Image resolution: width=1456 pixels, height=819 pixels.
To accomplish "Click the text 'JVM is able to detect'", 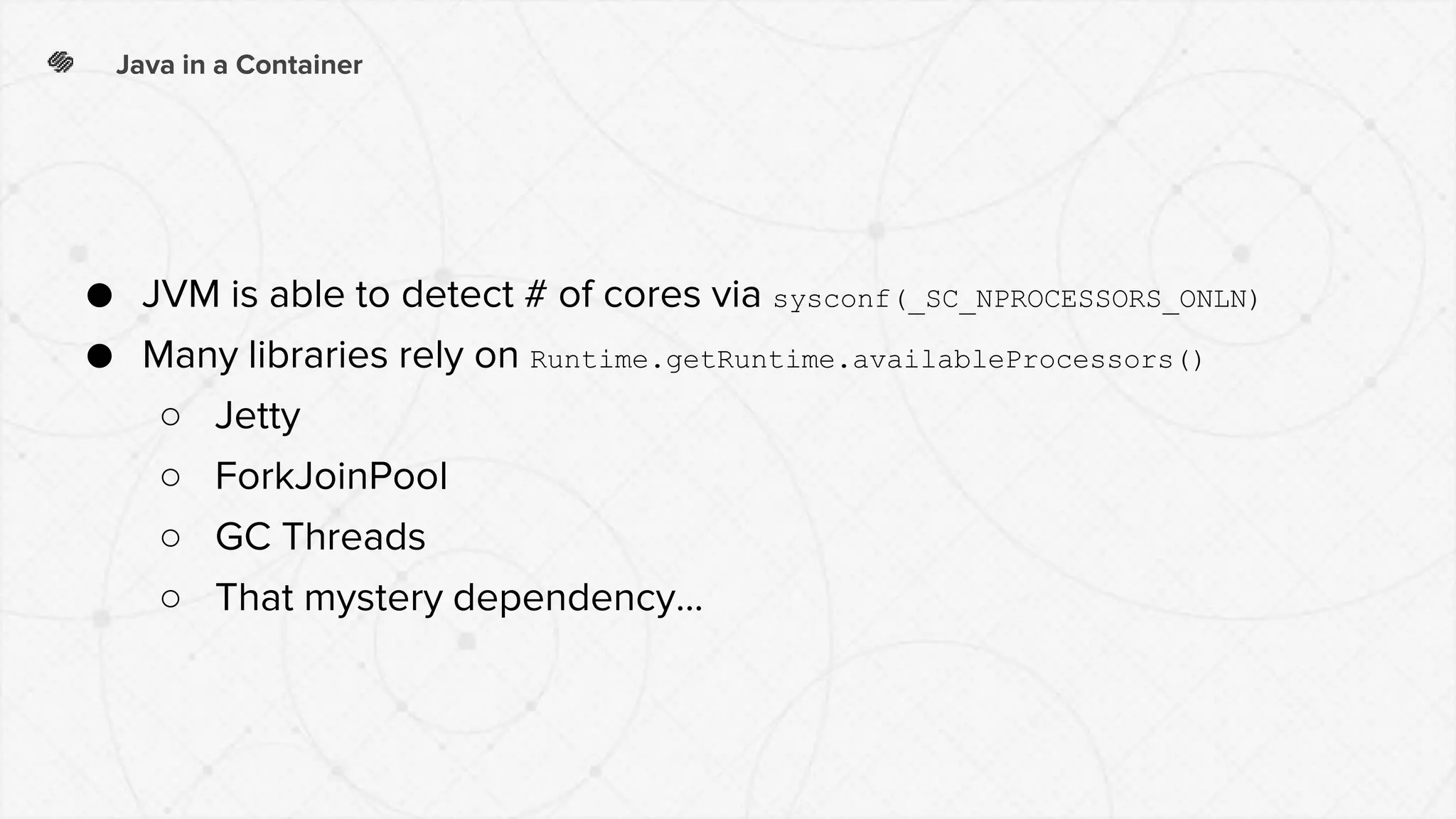I will point(328,294).
